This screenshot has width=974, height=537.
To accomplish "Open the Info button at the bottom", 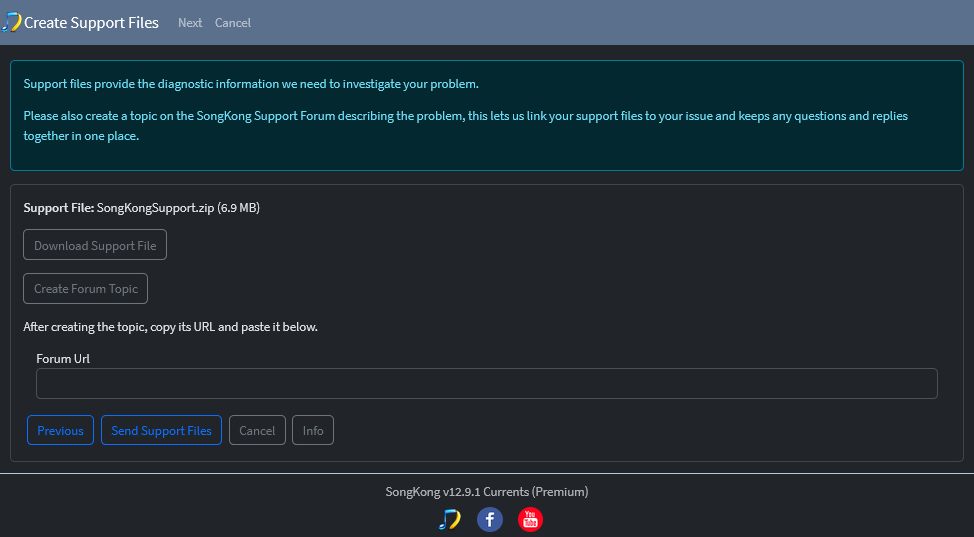I will (313, 430).
